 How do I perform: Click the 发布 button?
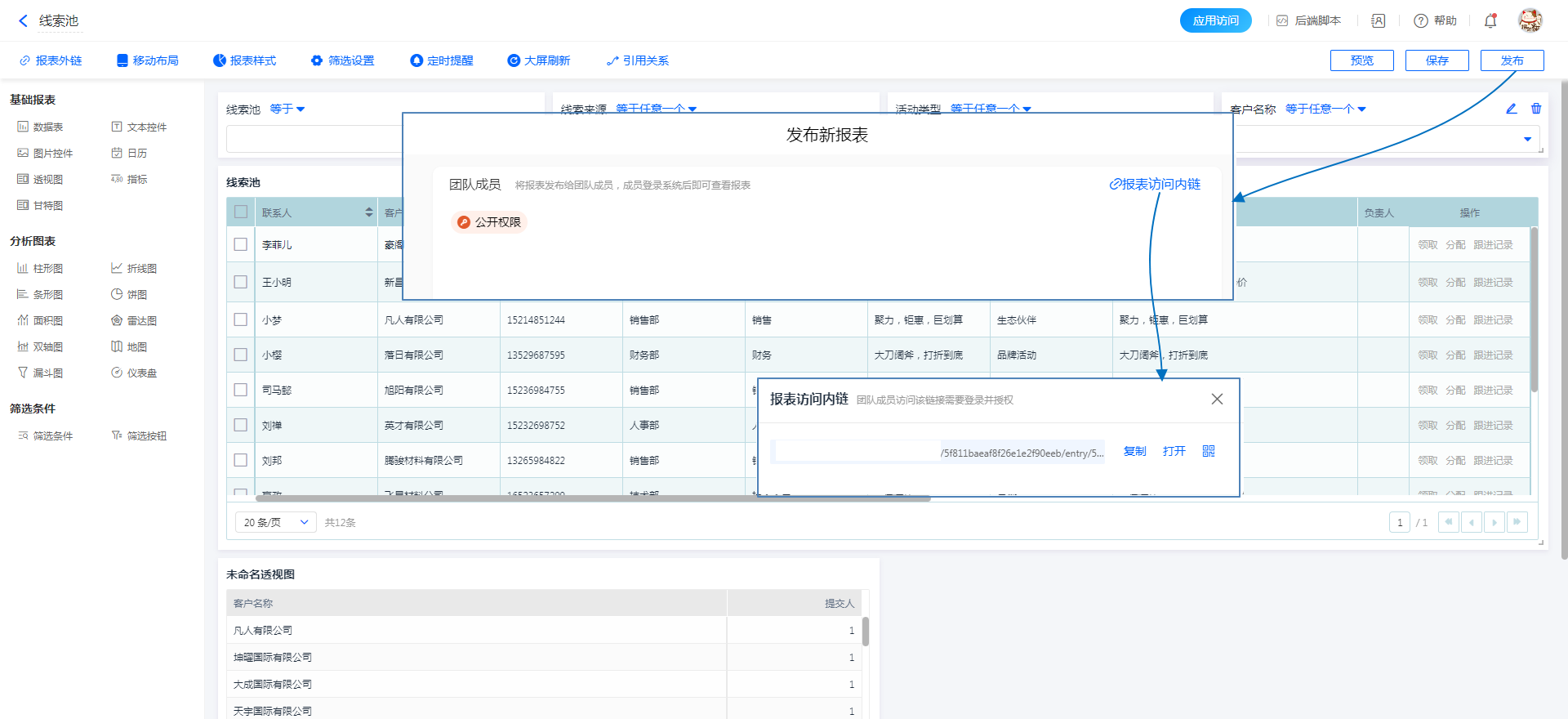tap(1512, 60)
